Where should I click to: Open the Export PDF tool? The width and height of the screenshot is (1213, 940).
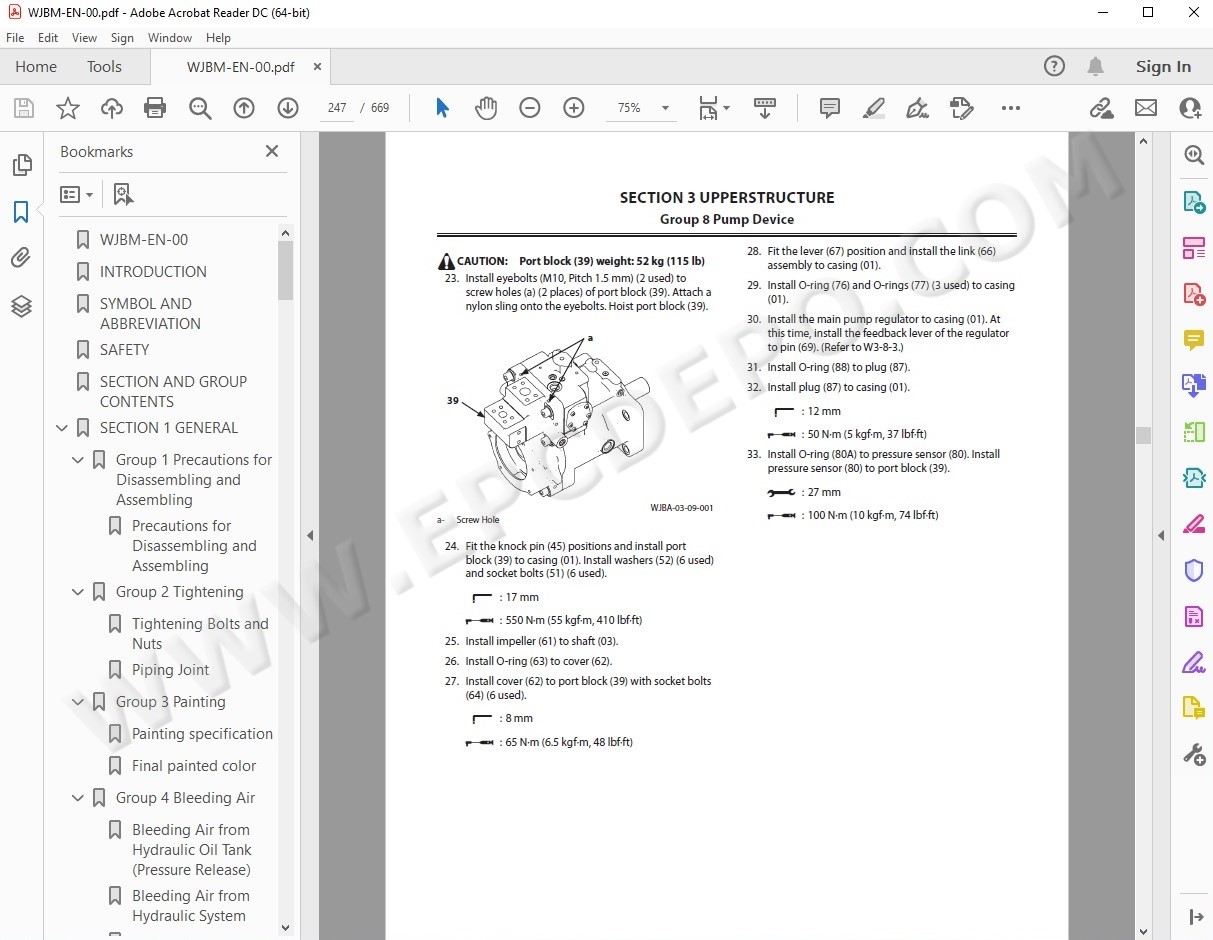(1193, 202)
